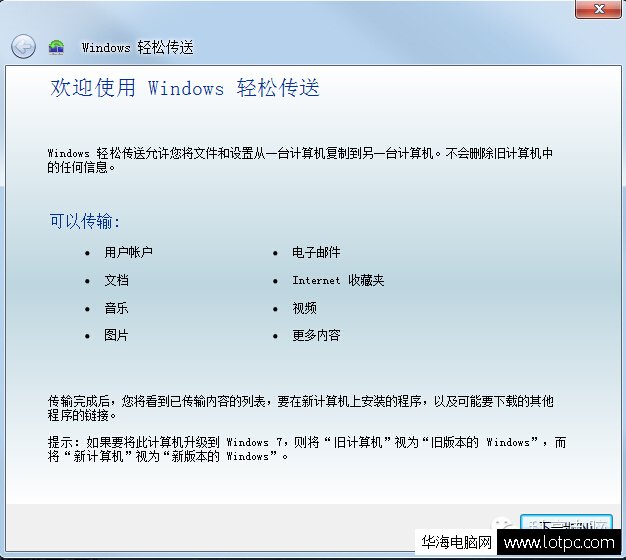Select the list item '电子邮件'

click(x=316, y=252)
